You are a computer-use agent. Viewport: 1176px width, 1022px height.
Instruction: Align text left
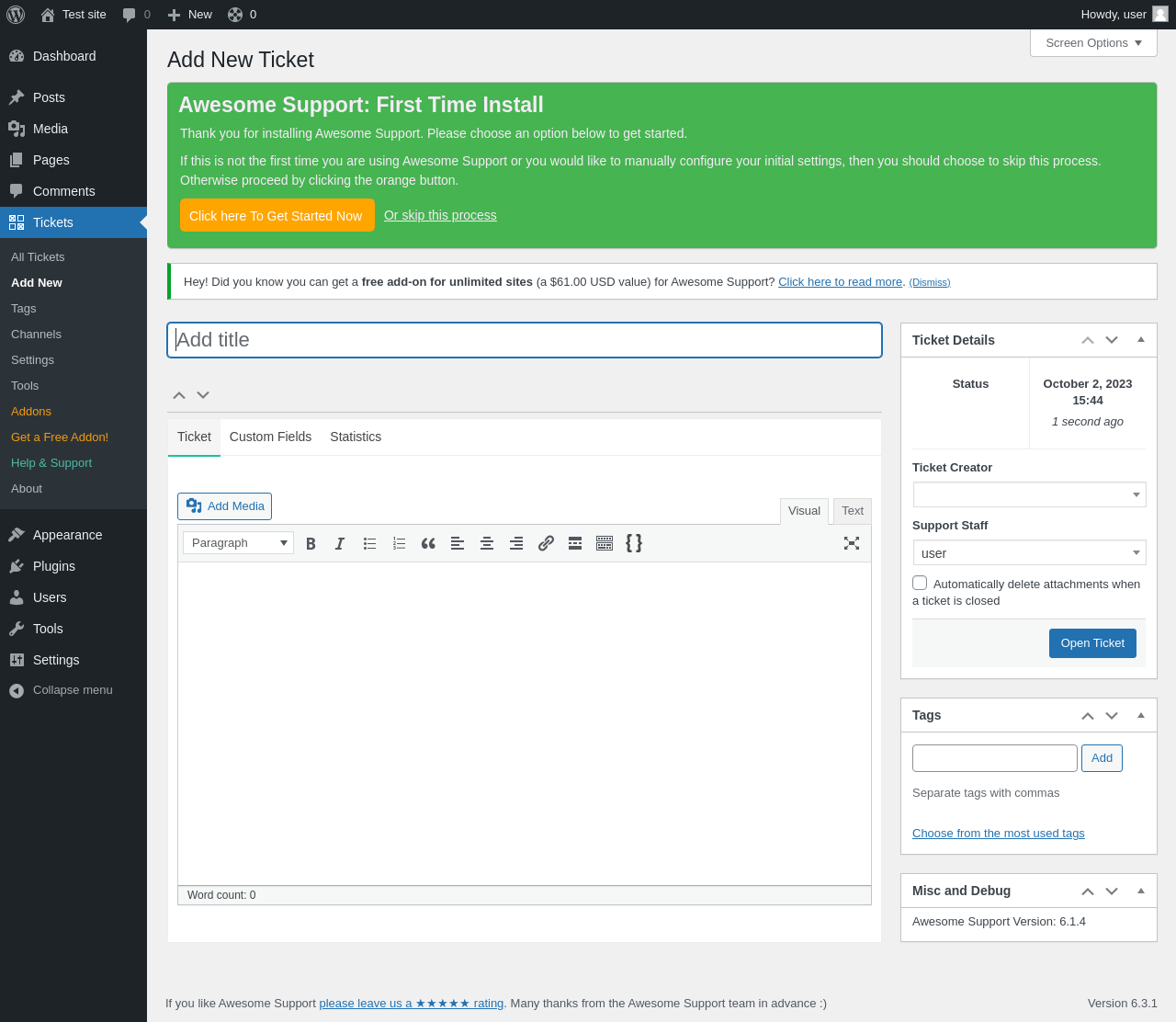tap(458, 543)
